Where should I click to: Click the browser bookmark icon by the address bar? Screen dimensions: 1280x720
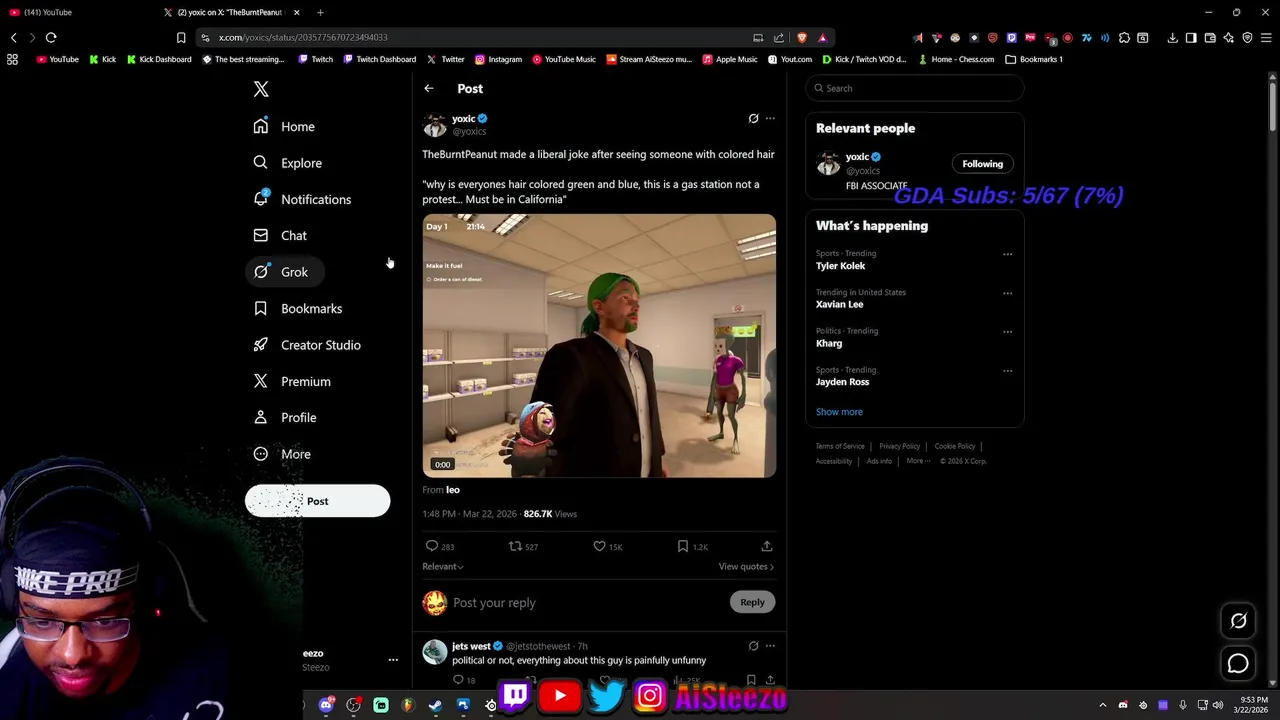181,38
